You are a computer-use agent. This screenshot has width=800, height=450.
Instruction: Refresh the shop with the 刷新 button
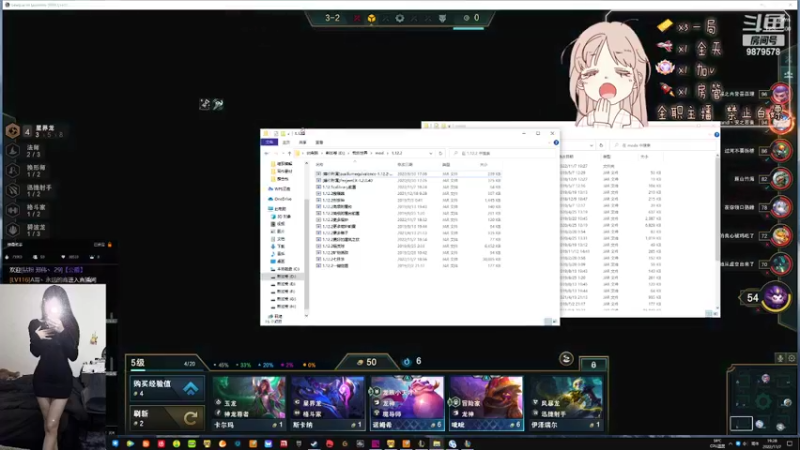(x=167, y=418)
